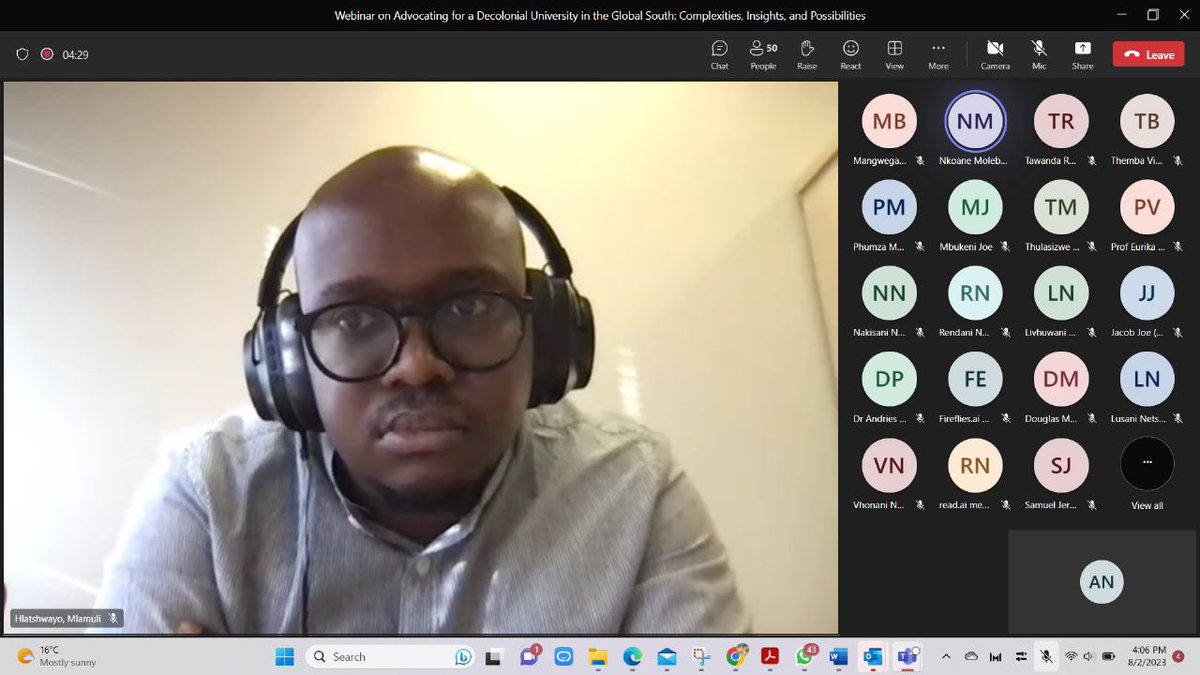Show the People participant list
1200x675 pixels.
[763, 54]
